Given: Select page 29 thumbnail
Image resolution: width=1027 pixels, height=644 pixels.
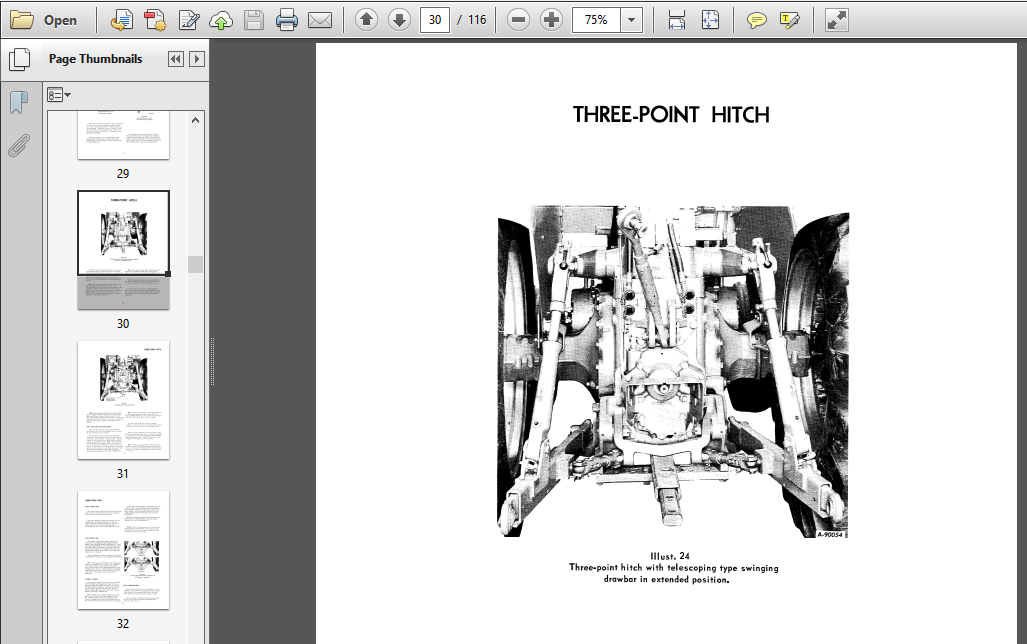Looking at the screenshot, I should click(x=123, y=135).
